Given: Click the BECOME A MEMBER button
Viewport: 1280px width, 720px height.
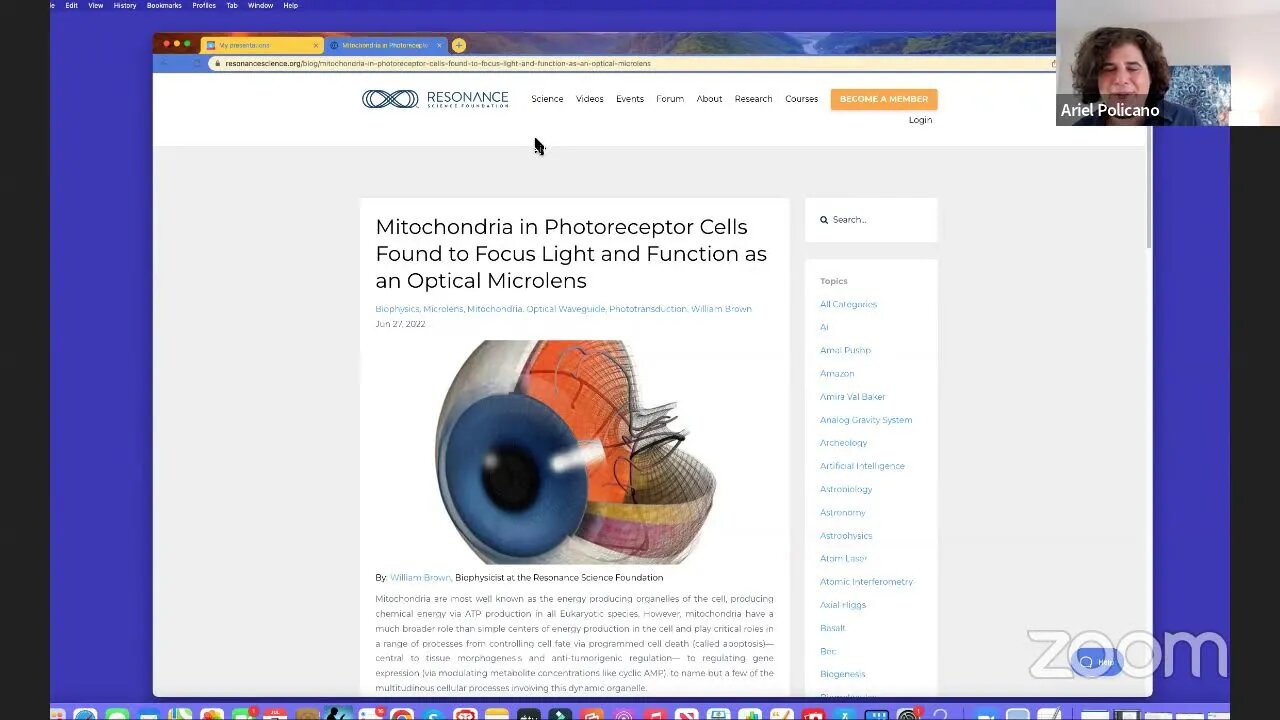Looking at the screenshot, I should coord(884,99).
